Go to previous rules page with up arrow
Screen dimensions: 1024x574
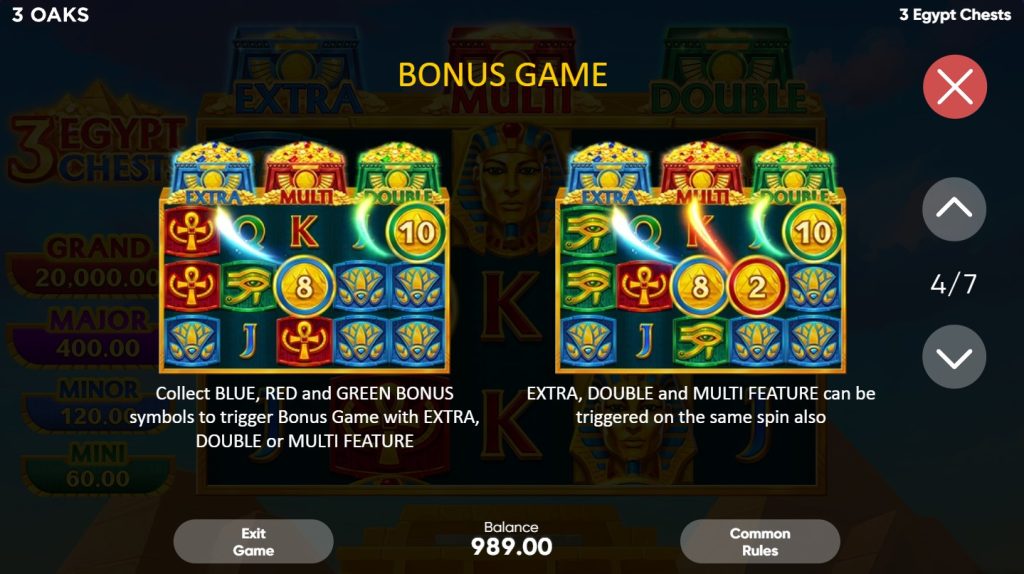point(954,209)
